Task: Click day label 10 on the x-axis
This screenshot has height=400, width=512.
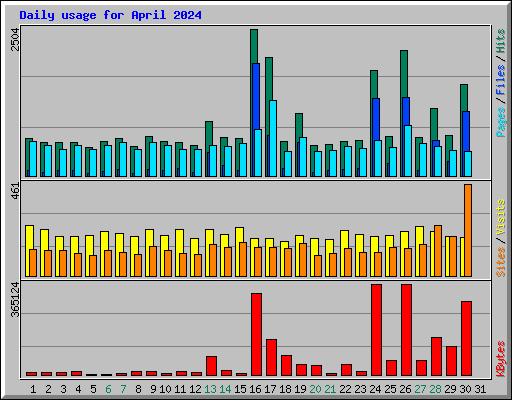Action: tap(165, 389)
